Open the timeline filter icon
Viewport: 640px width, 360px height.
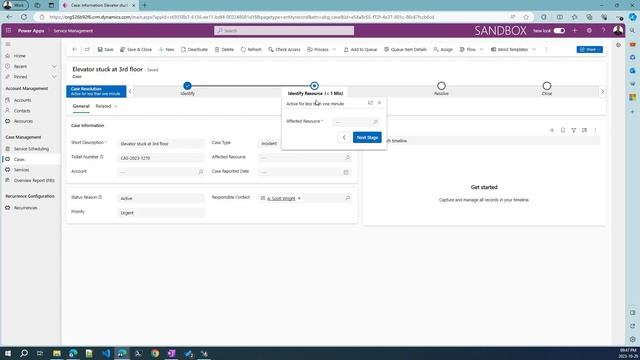(573, 130)
